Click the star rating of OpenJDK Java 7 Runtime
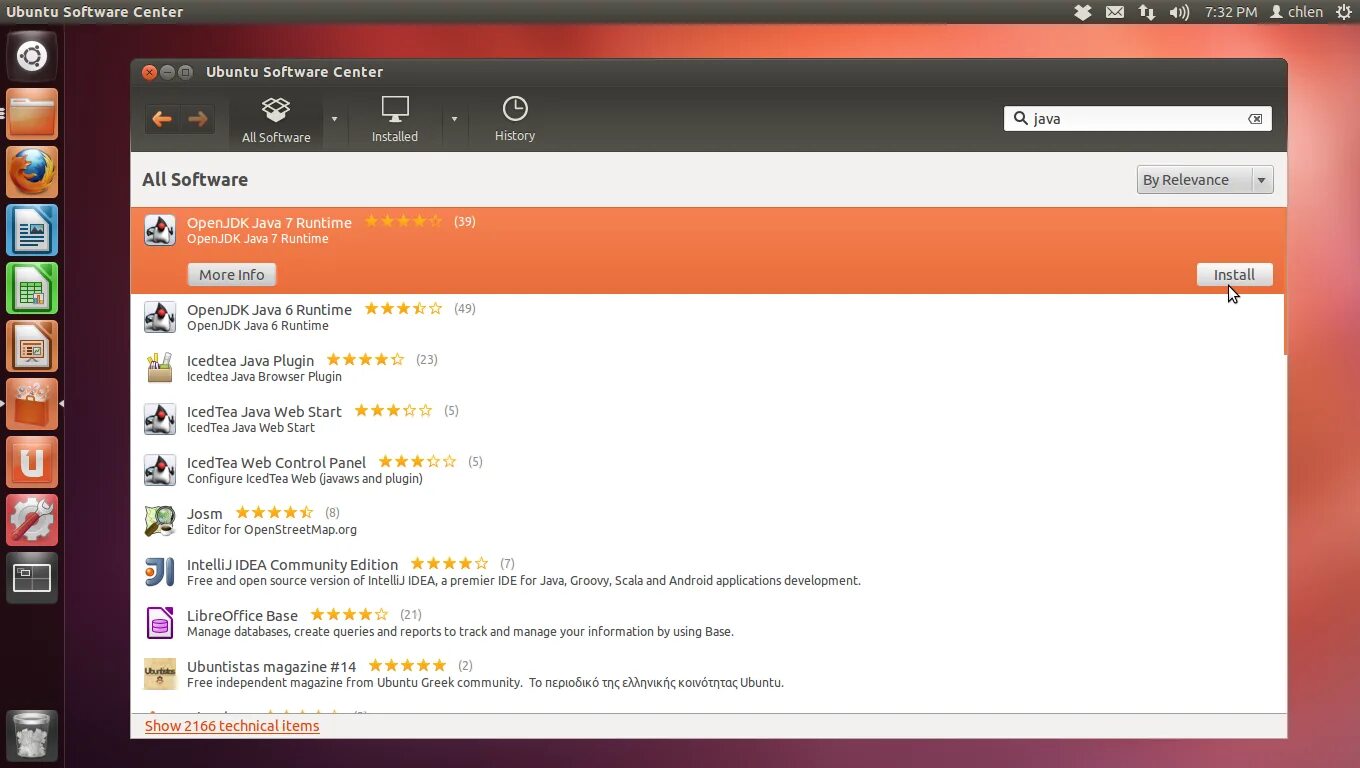 tap(403, 221)
